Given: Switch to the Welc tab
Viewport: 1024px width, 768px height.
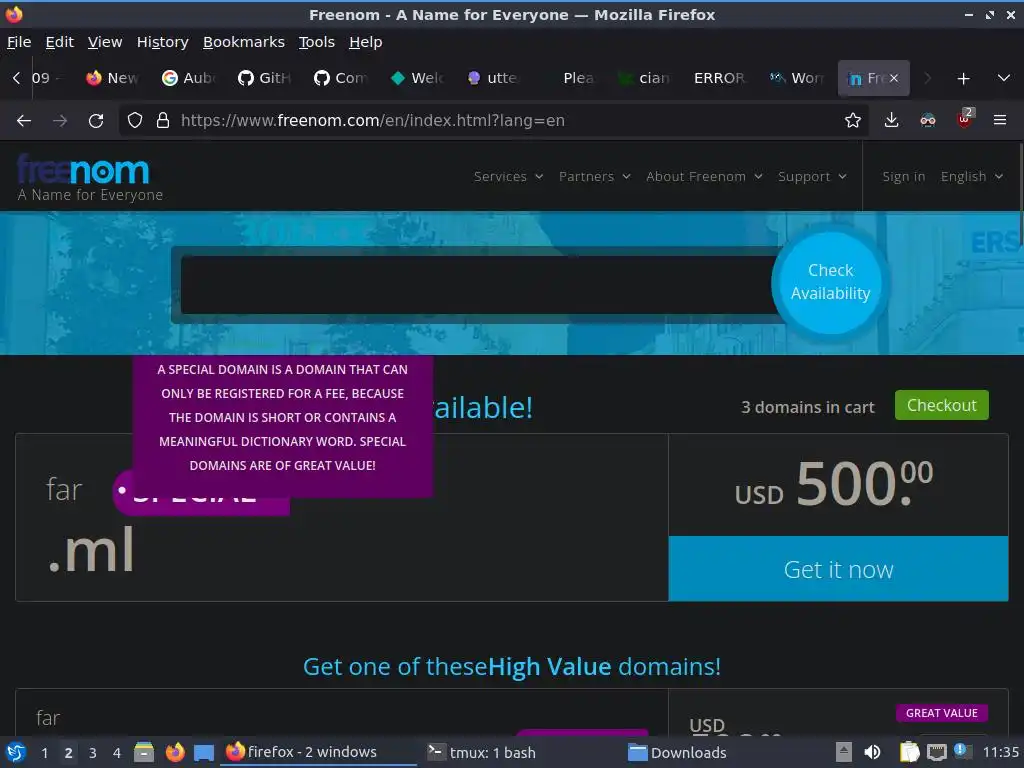Looking at the screenshot, I should click(417, 78).
